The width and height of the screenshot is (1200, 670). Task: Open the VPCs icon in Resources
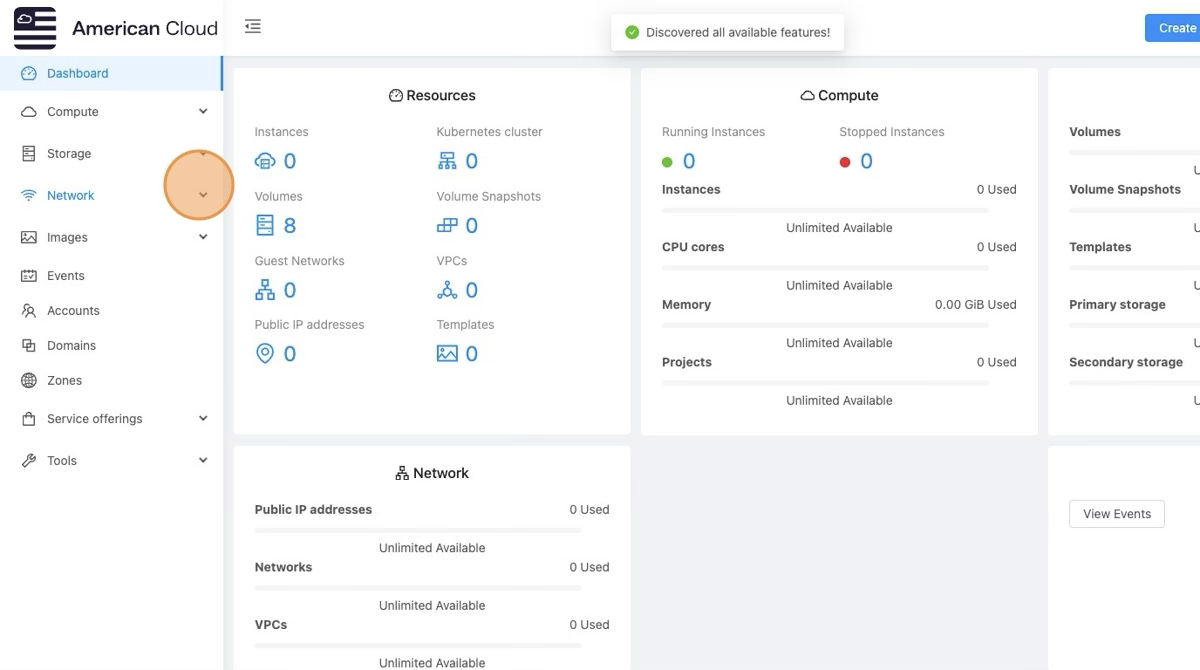447,290
